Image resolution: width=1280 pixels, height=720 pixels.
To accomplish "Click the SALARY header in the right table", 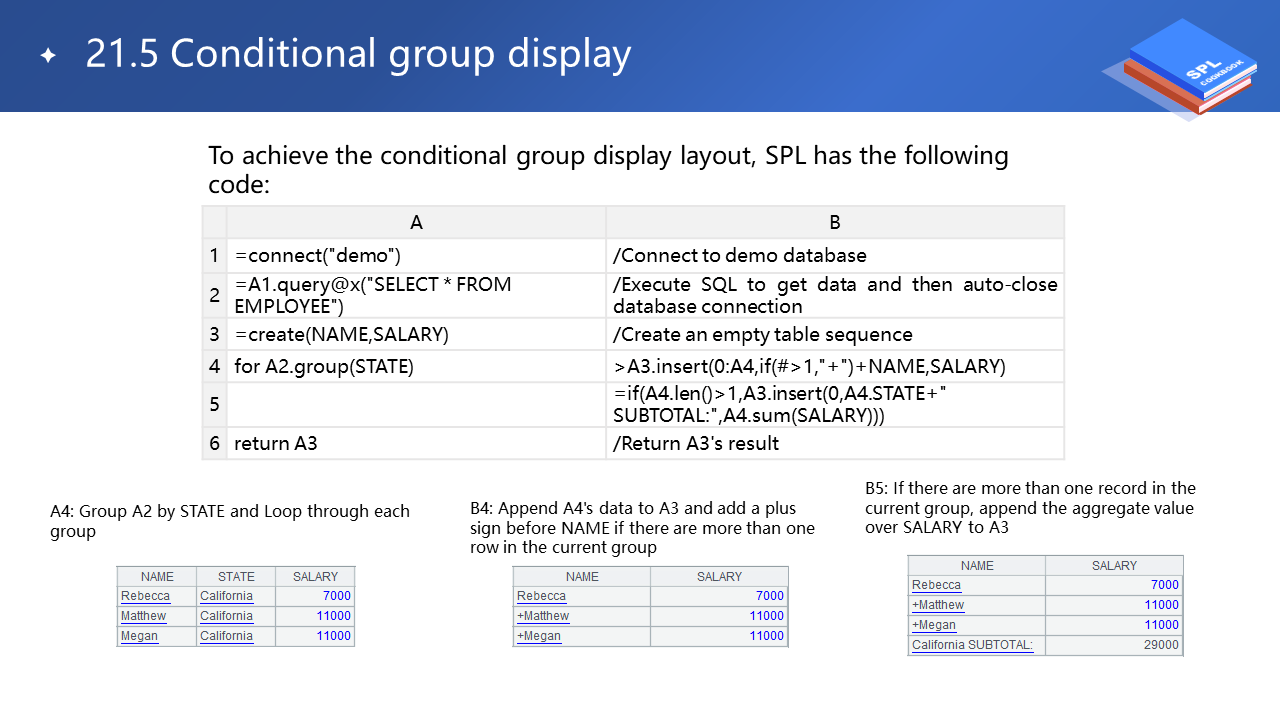I will pyautogui.click(x=1114, y=566).
